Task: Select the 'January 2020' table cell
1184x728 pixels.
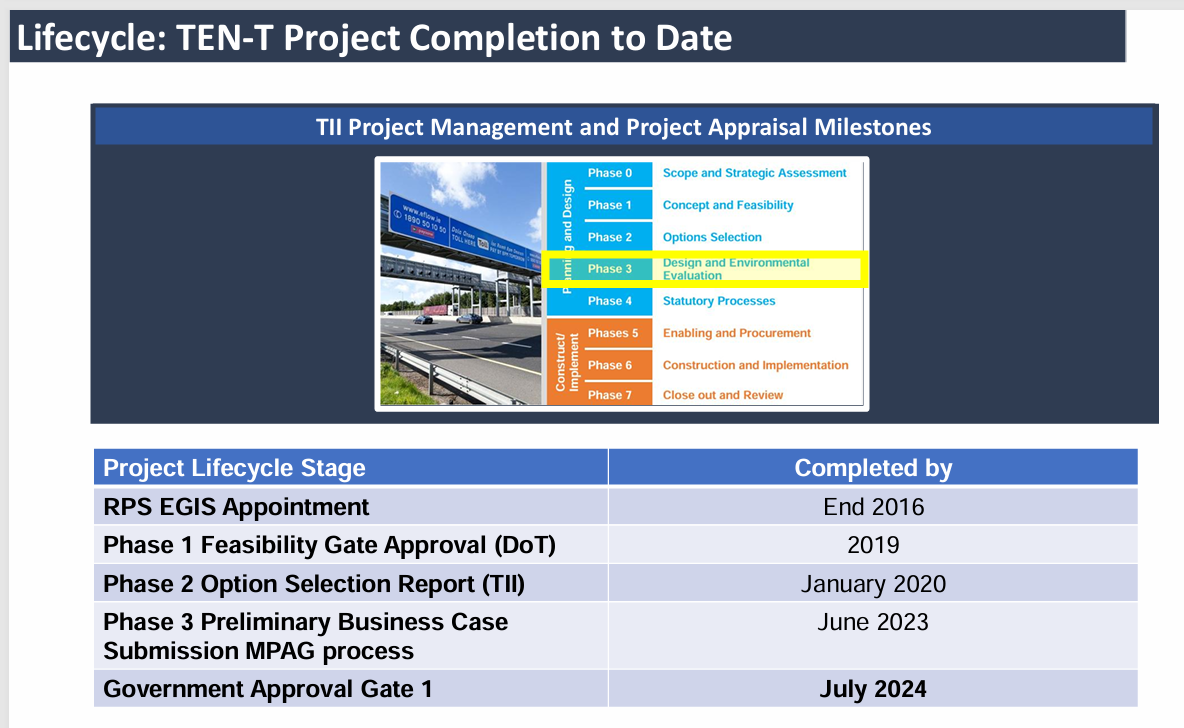Action: point(873,584)
